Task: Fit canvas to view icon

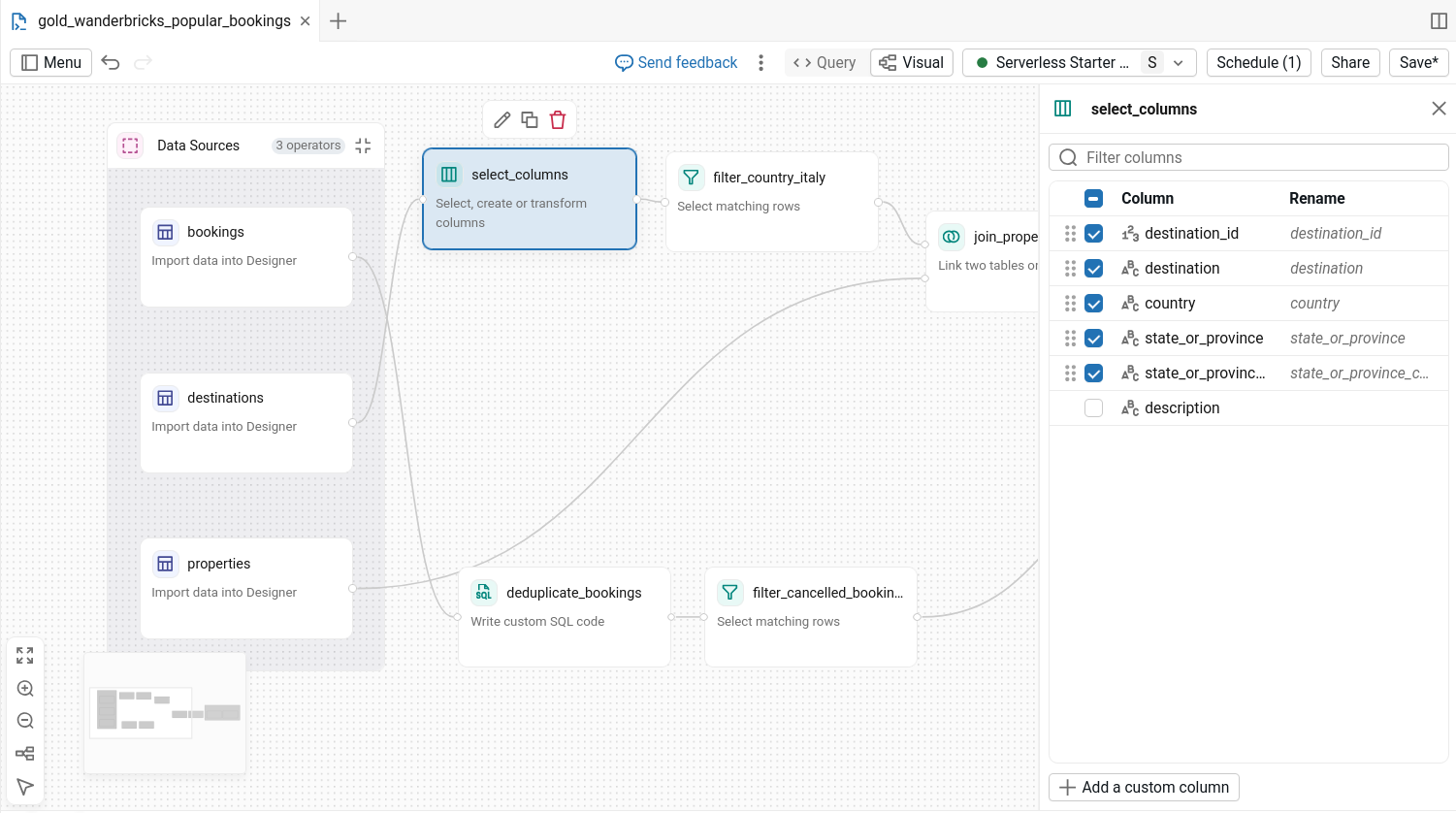Action: [25, 656]
